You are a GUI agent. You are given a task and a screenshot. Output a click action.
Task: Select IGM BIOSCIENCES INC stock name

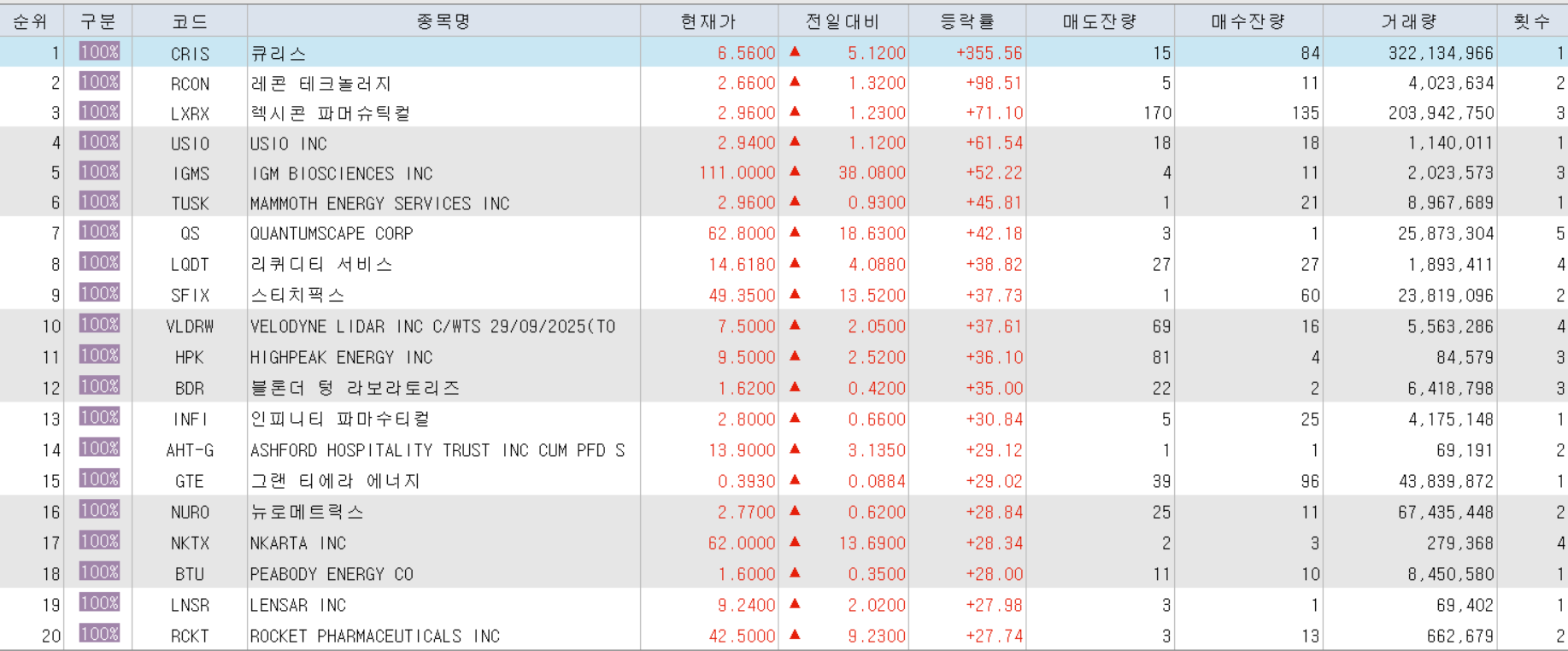pyautogui.click(x=342, y=173)
